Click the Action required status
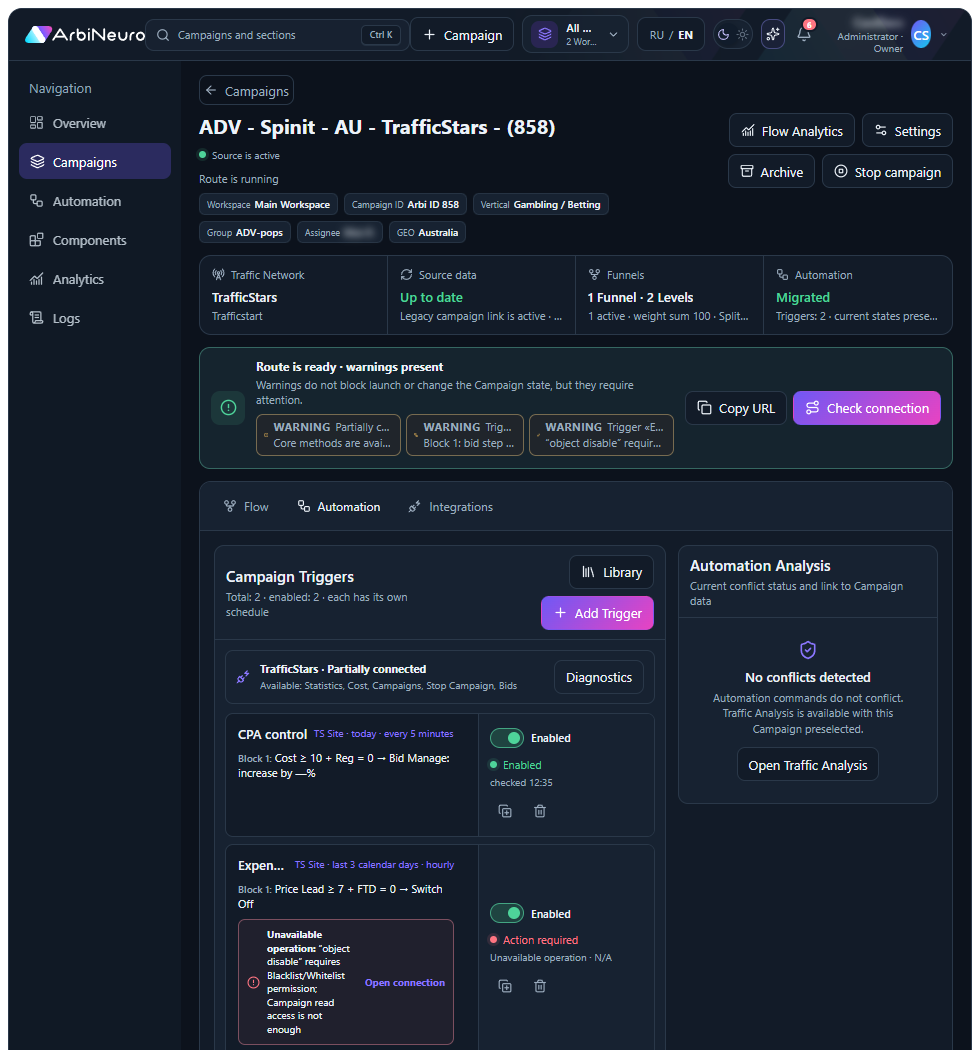This screenshot has height=1050, width=980. click(x=535, y=940)
